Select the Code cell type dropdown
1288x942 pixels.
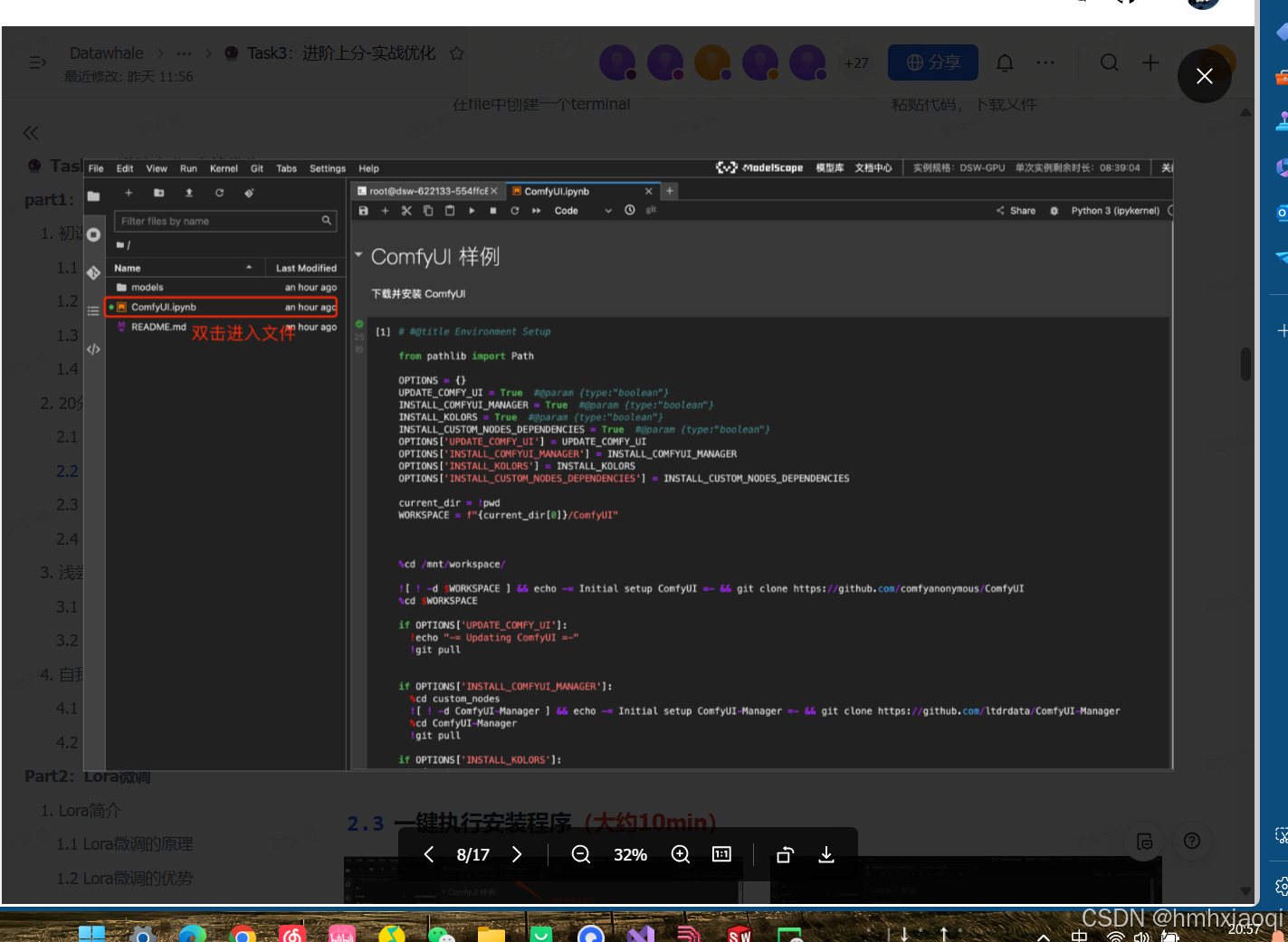(583, 210)
